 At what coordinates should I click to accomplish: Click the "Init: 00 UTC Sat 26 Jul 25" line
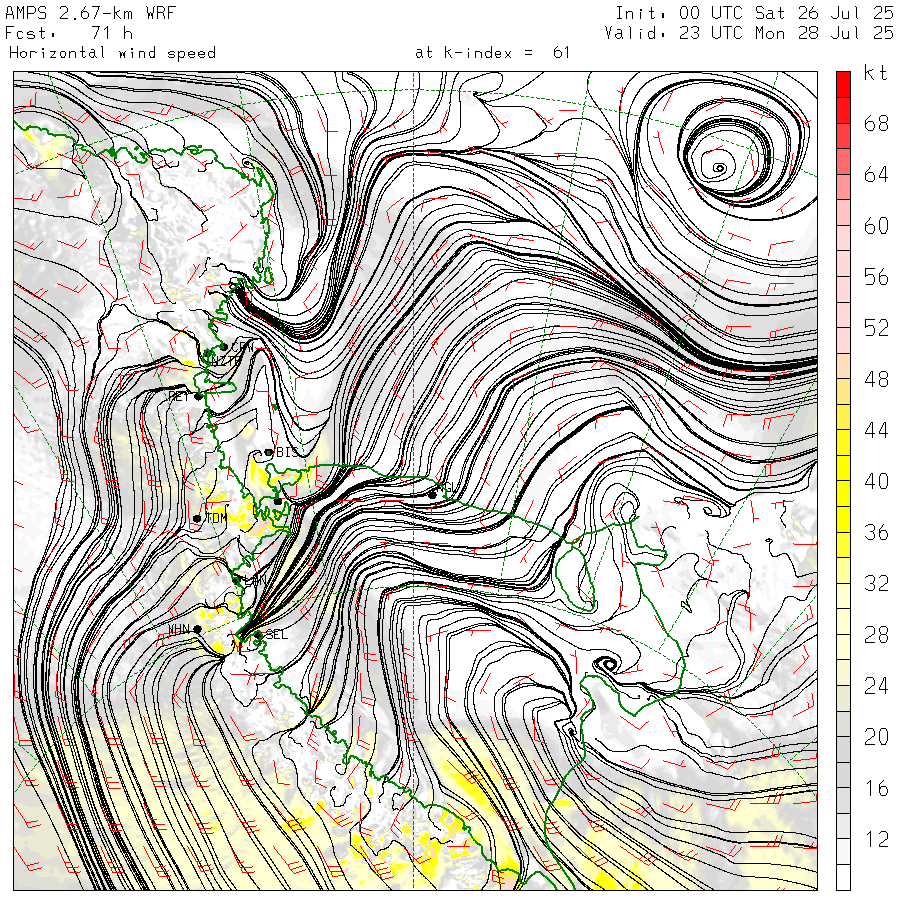click(x=754, y=13)
